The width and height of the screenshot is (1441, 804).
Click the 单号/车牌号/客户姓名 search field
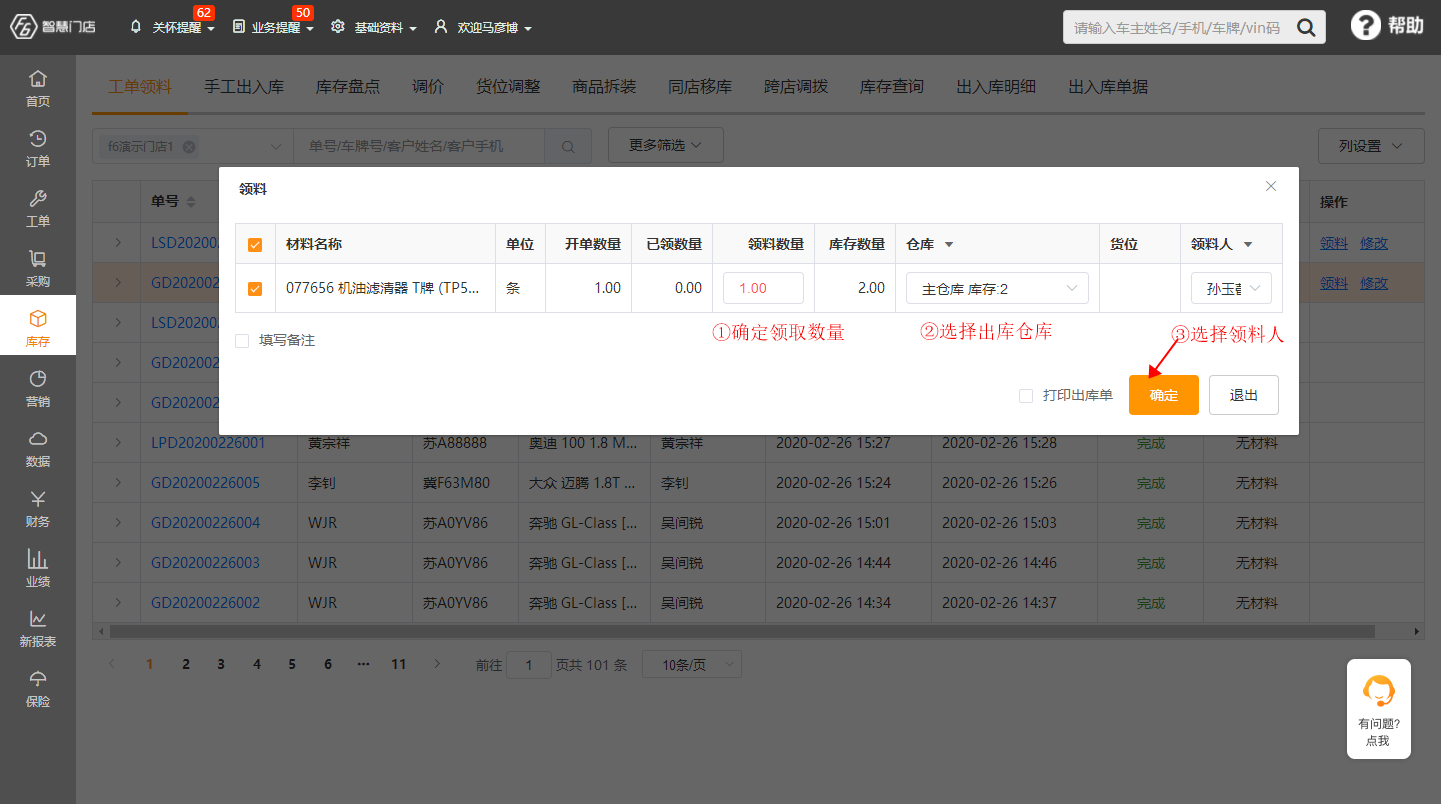419,146
